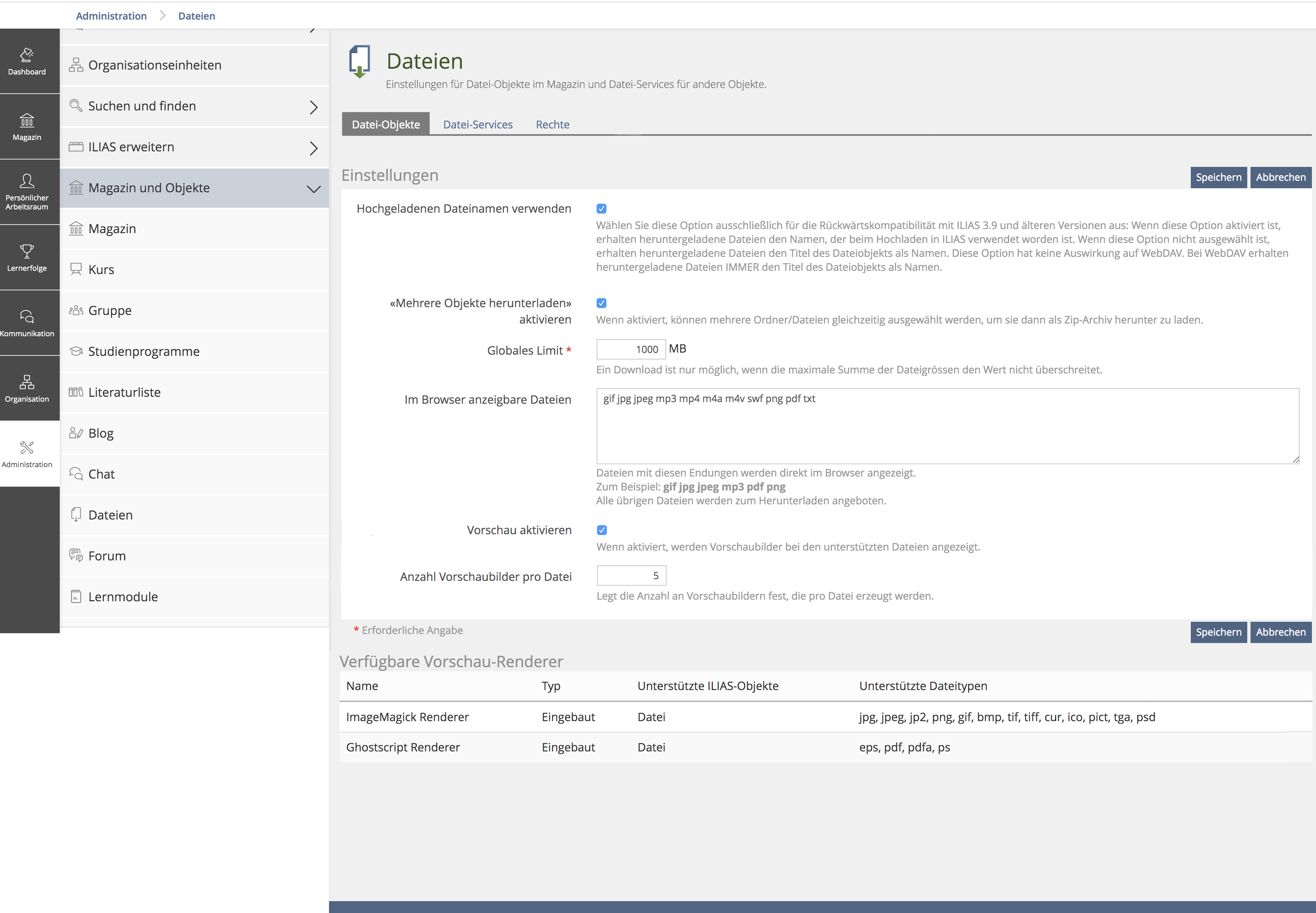Click the Globales Limit input field

[631, 349]
